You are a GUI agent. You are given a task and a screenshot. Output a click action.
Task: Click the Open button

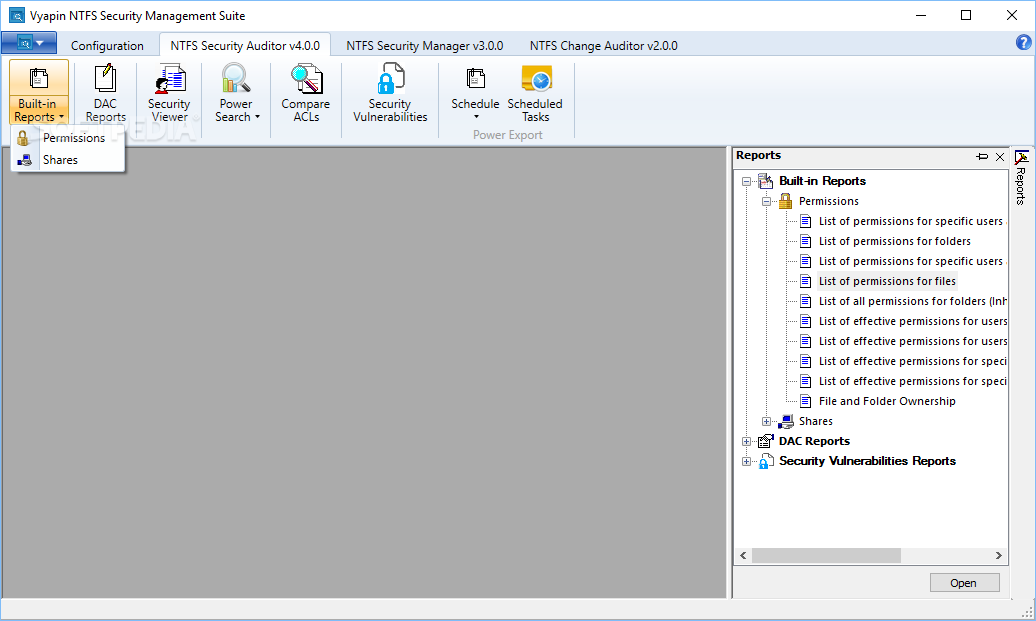[964, 583]
